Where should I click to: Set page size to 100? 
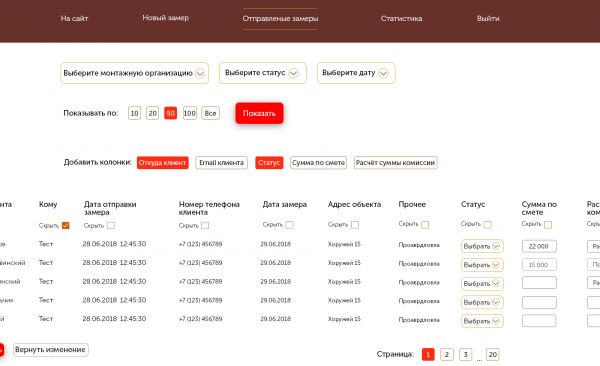(x=189, y=113)
